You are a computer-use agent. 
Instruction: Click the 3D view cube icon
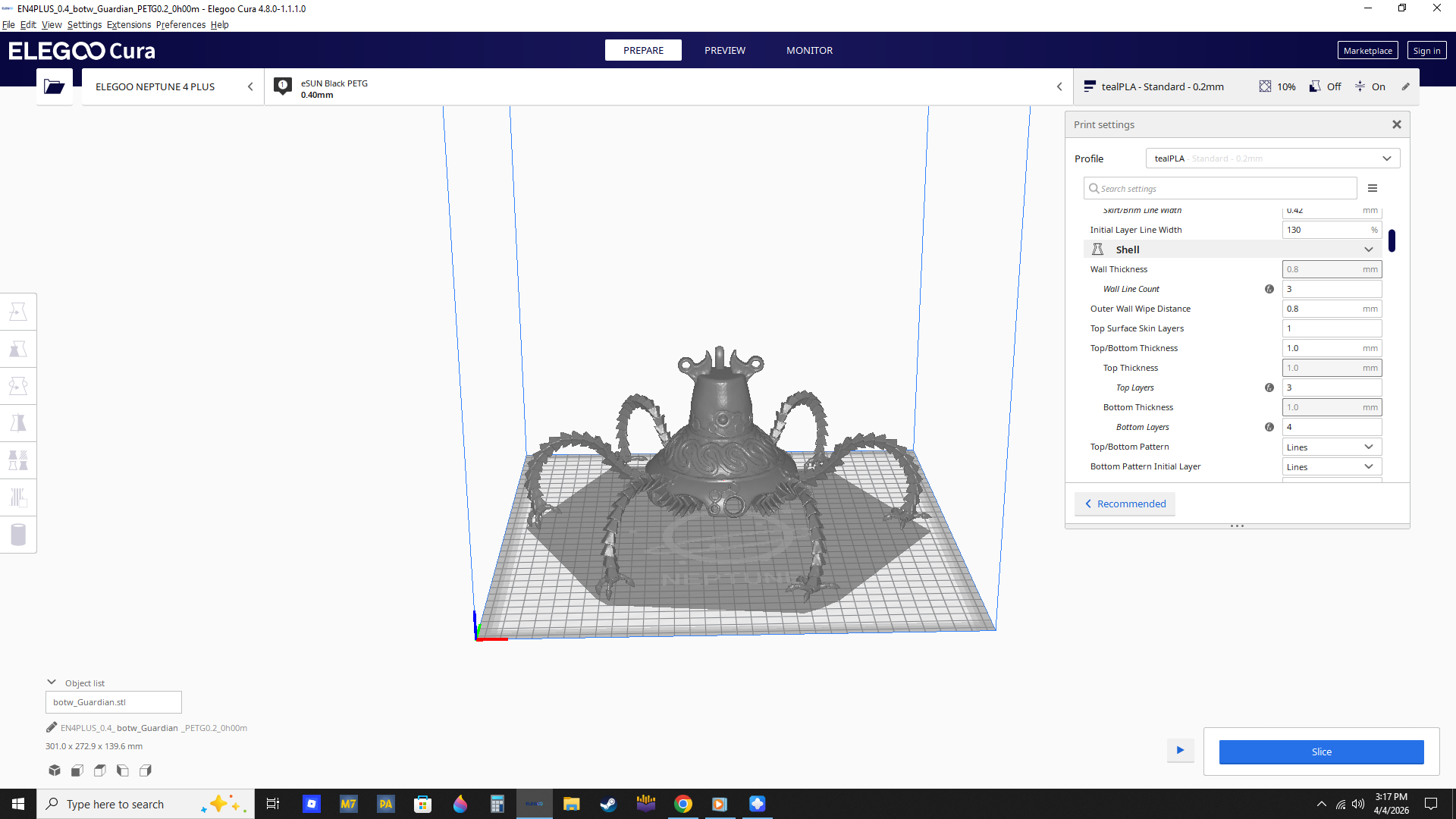(55, 770)
